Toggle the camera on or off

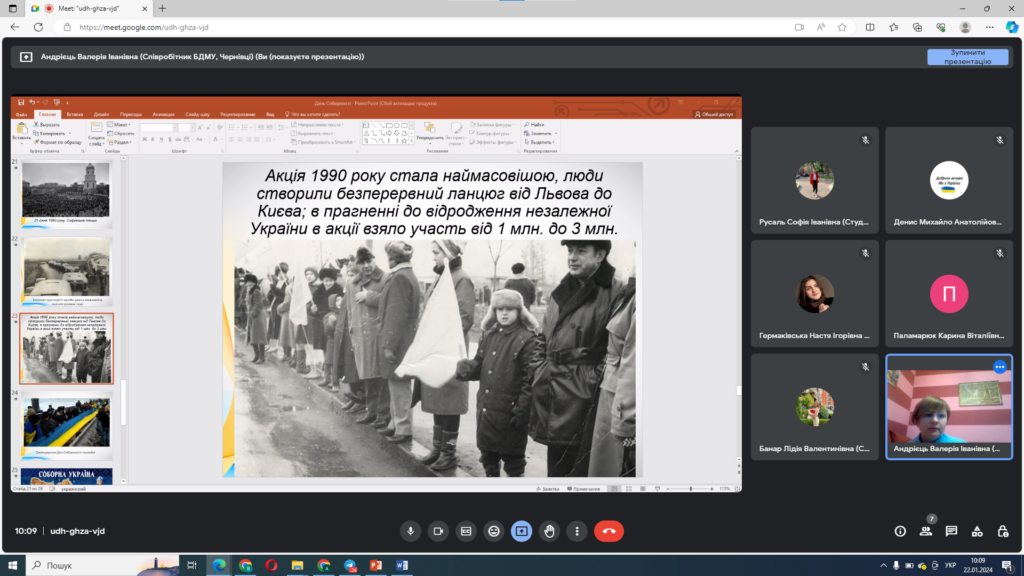coord(437,531)
